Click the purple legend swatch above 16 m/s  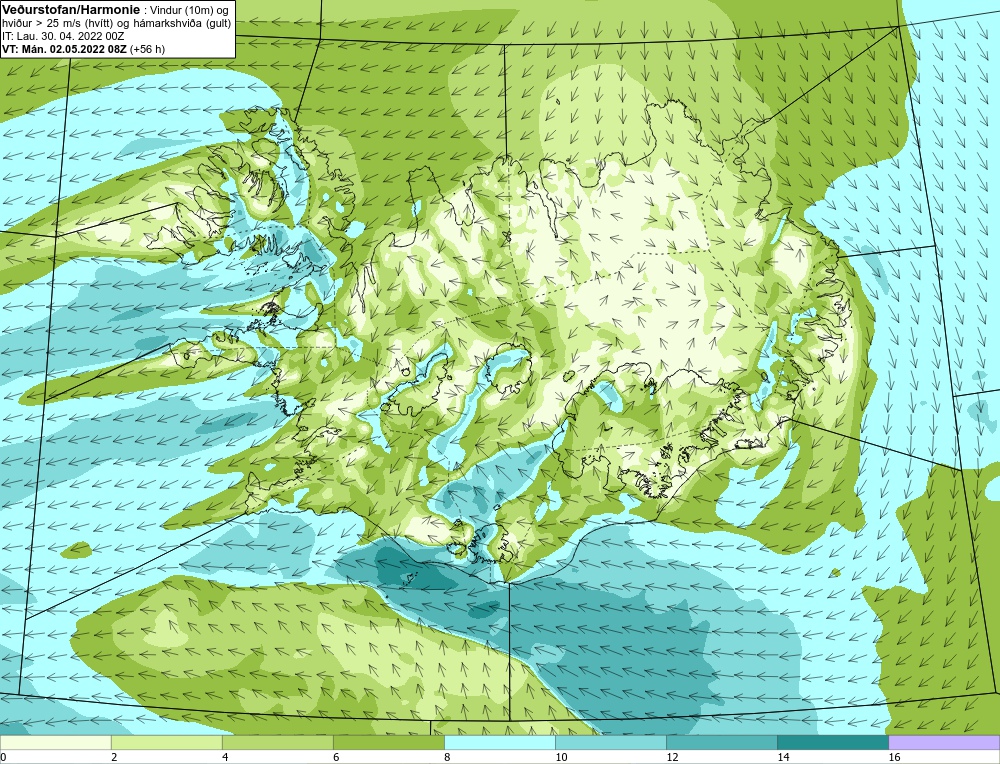[944, 742]
